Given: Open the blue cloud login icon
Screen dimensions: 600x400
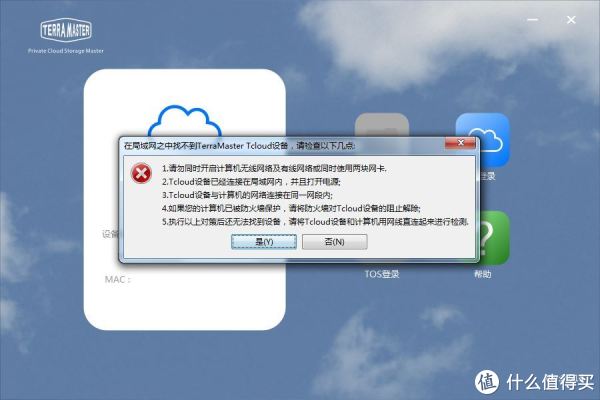Looking at the screenshot, I should [x=483, y=140].
